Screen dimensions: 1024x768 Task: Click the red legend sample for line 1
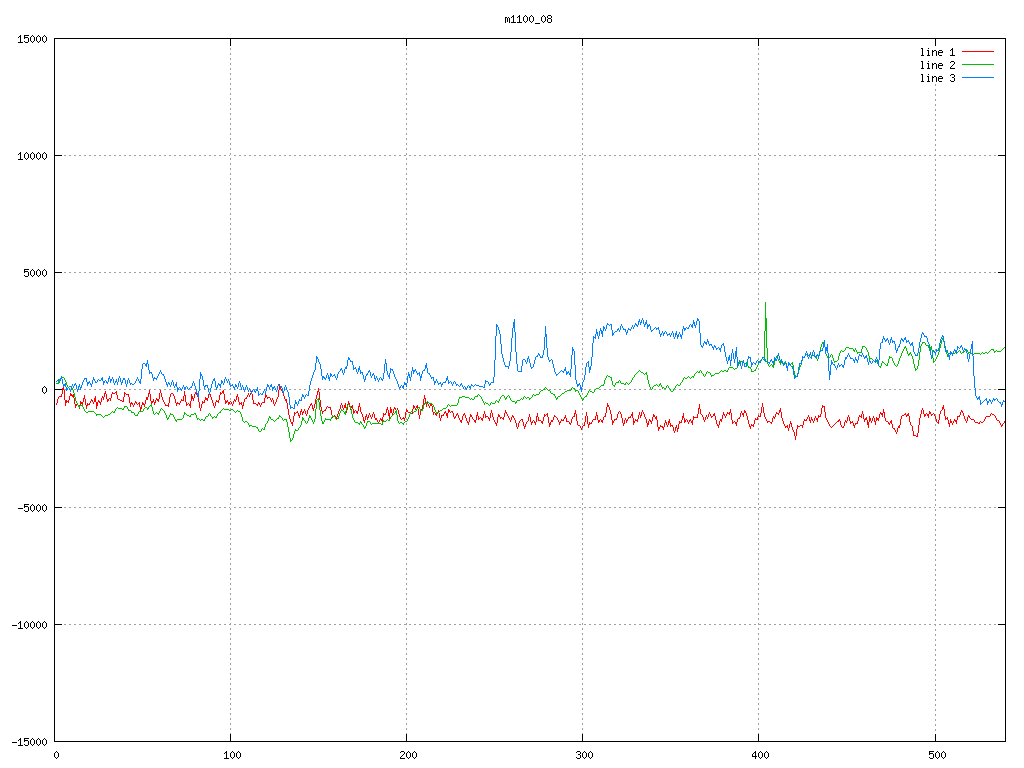click(978, 52)
